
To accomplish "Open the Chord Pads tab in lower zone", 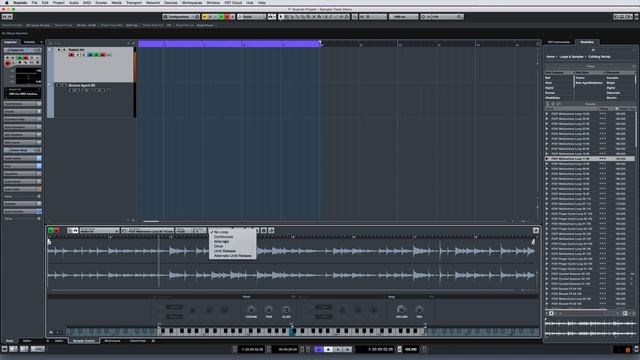I will click(x=138, y=341).
